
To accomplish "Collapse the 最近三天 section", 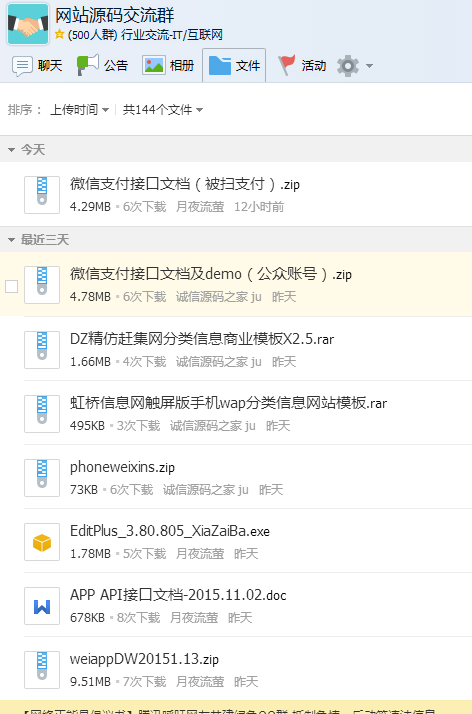I will [x=11, y=240].
